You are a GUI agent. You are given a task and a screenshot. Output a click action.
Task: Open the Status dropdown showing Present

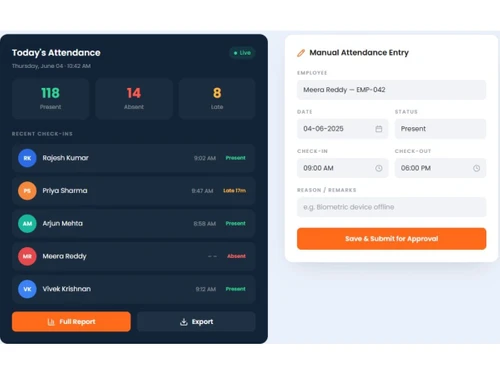(440, 129)
